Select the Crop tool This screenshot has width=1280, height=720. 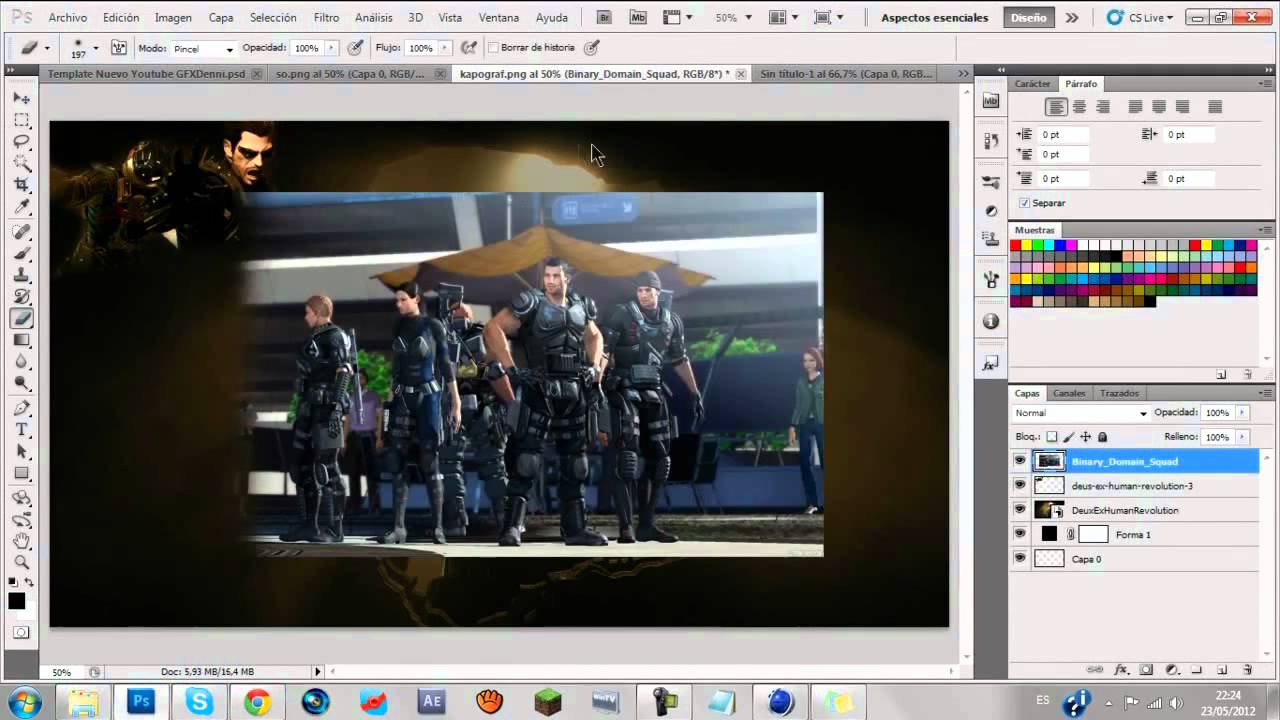point(21,185)
